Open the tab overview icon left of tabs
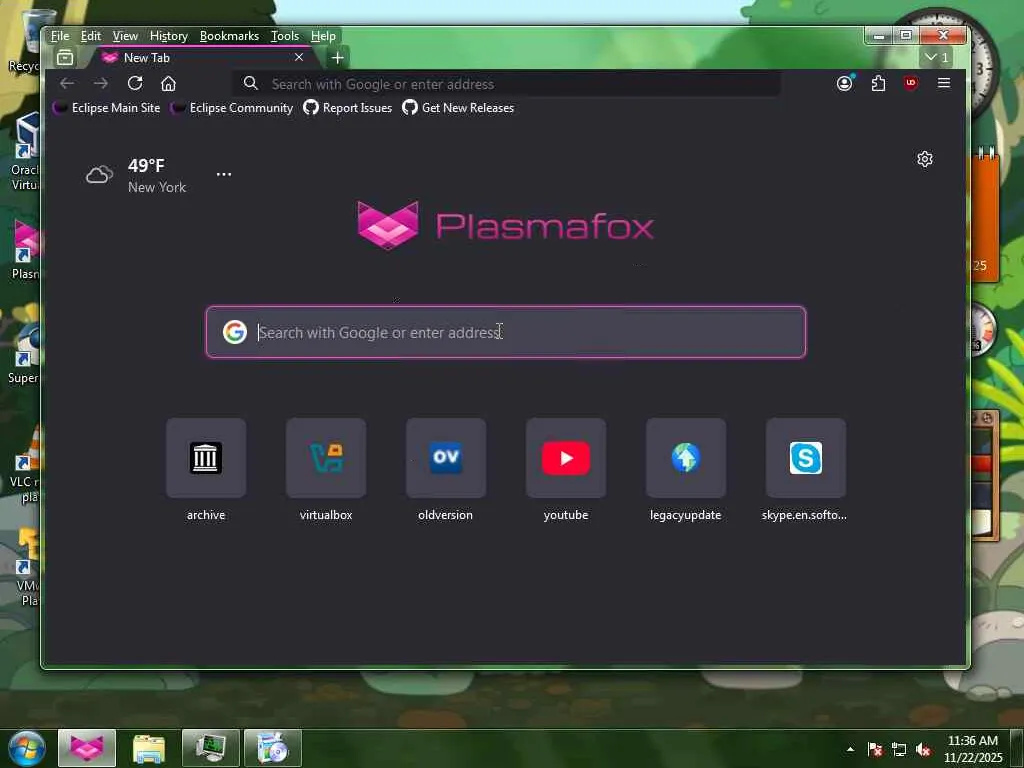Image resolution: width=1024 pixels, height=768 pixels. tap(65, 57)
